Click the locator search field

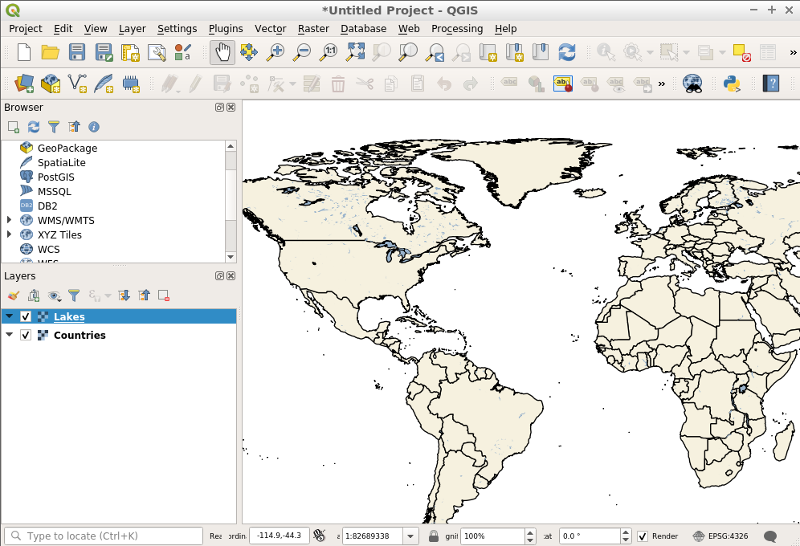(104, 536)
